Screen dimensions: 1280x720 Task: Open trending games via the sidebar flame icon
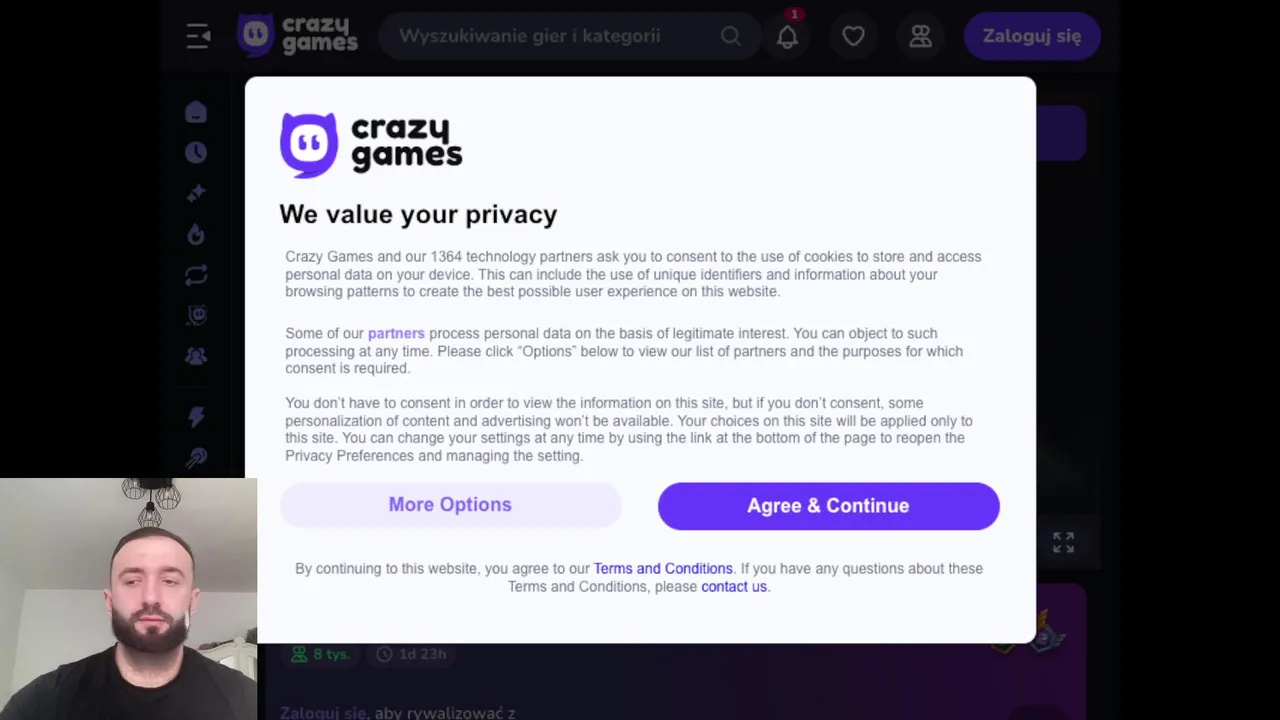(x=196, y=234)
